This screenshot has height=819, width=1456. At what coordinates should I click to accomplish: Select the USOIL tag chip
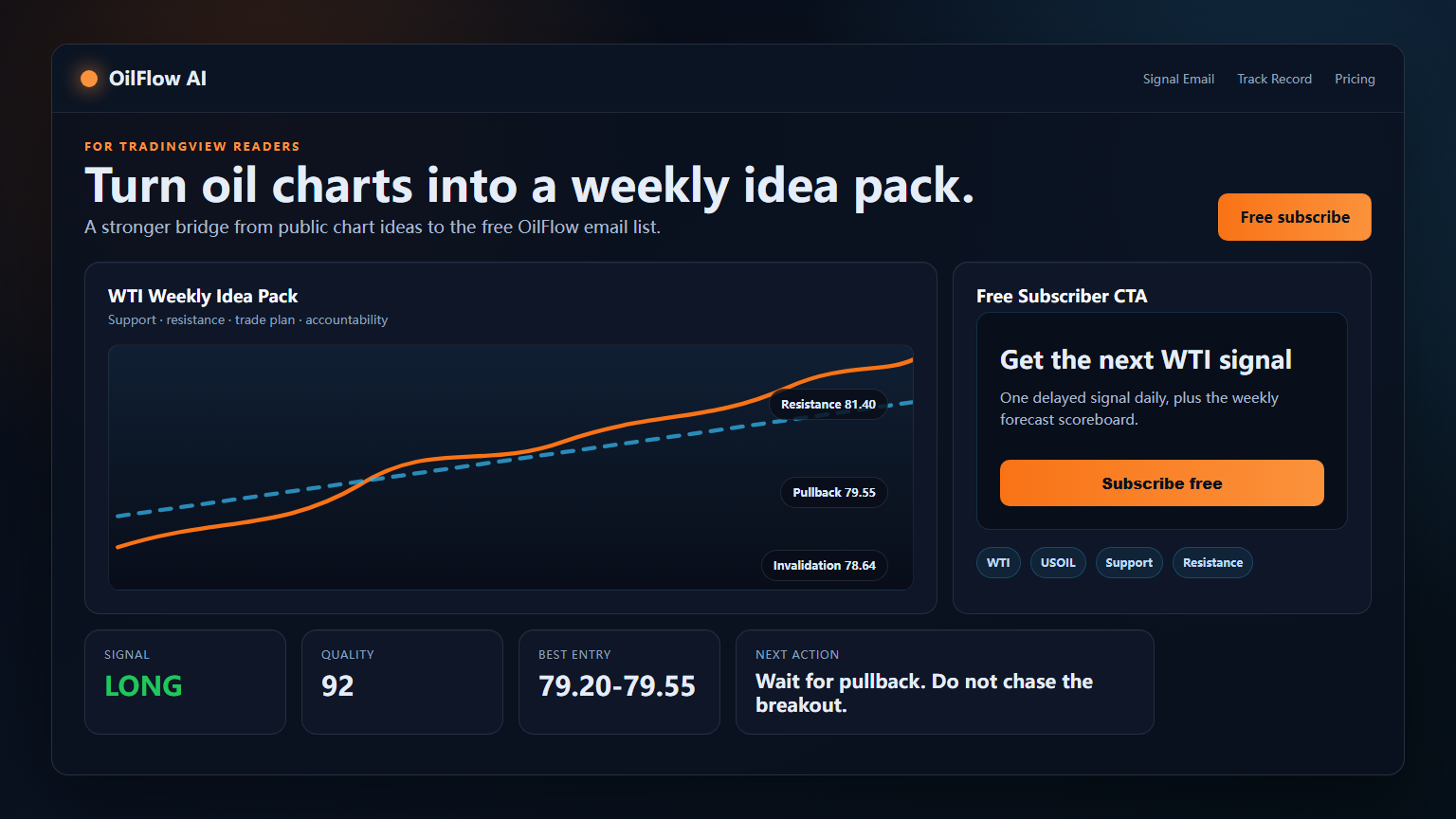pyautogui.click(x=1058, y=562)
